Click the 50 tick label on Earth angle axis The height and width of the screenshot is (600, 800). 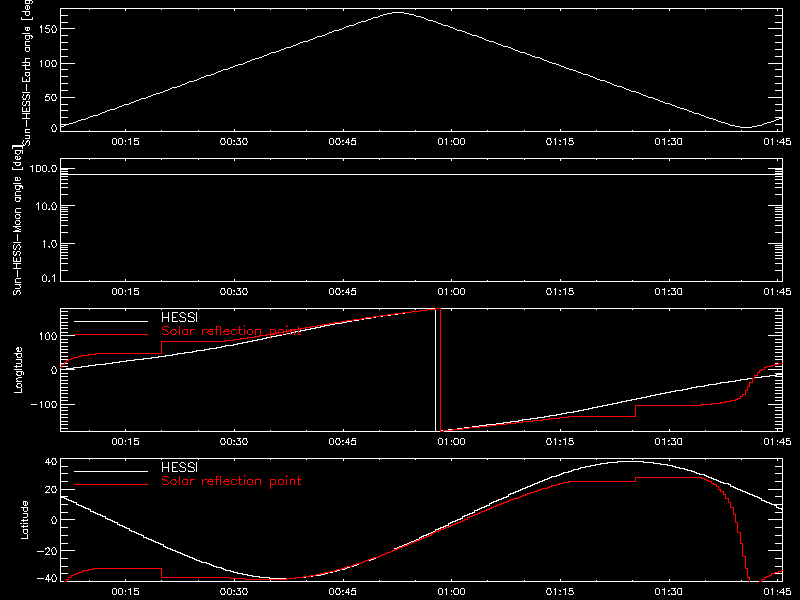[51, 97]
